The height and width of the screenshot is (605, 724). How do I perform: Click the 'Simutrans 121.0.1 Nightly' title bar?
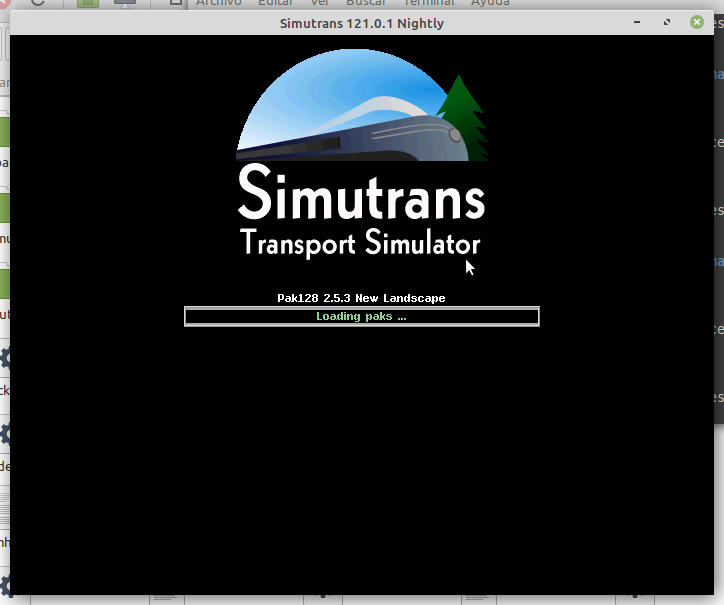pos(362,23)
